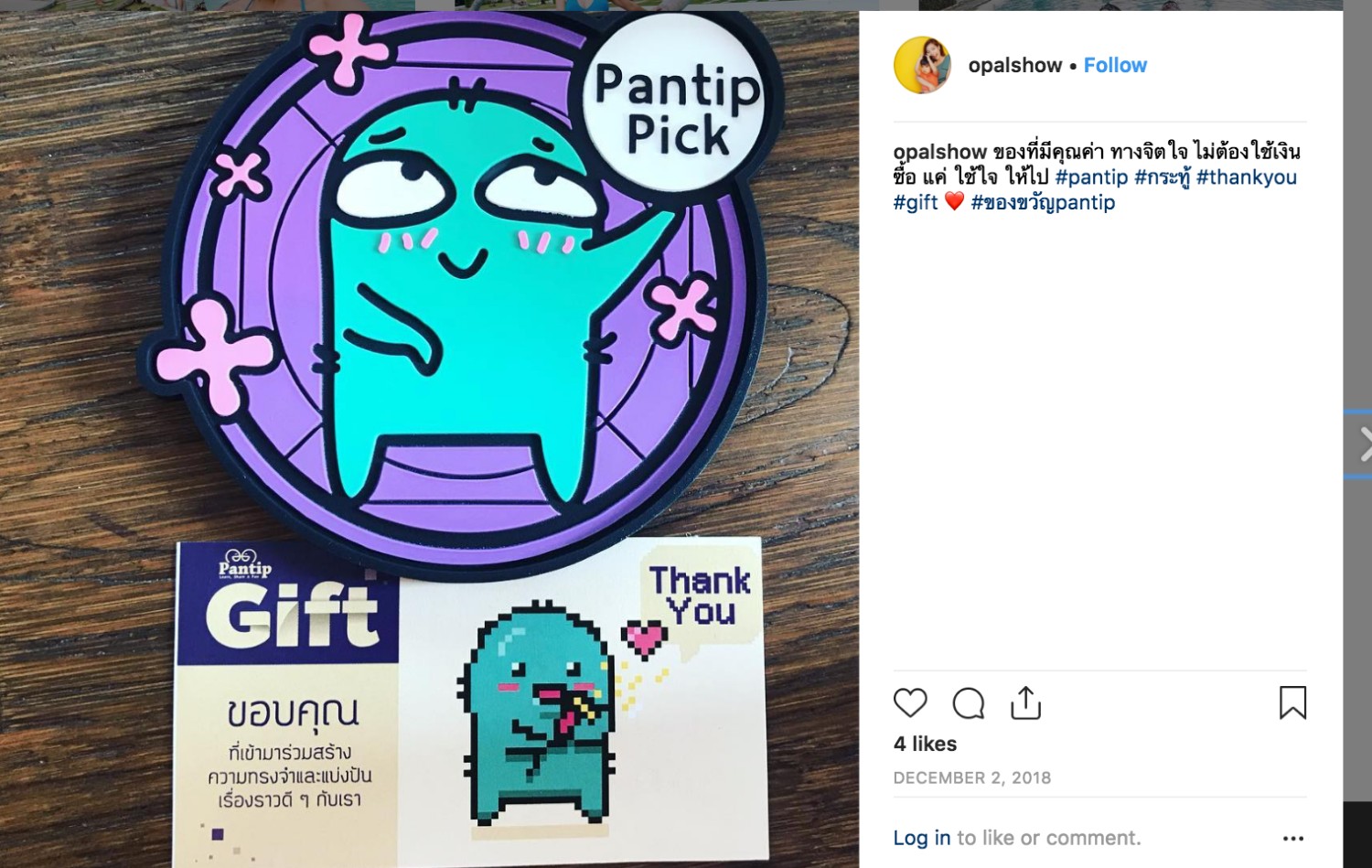Open the #pantip hashtag
This screenshot has width=1372, height=868.
pos(1091,177)
